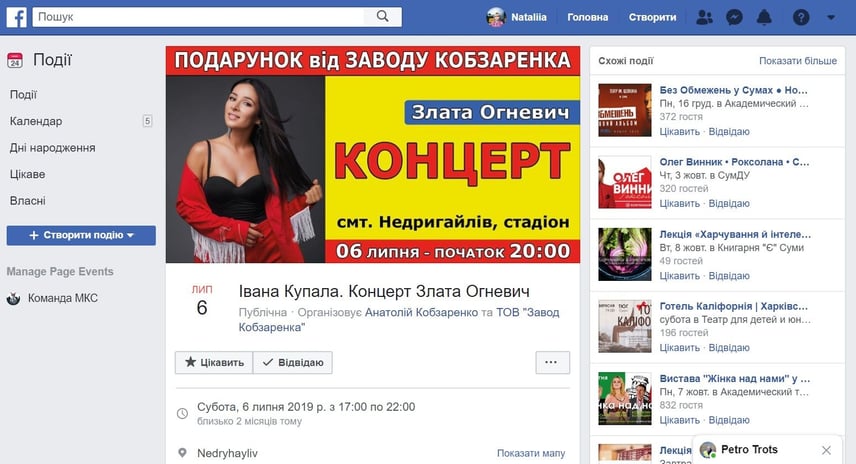Select Дні народження in the sidebar
The height and width of the screenshot is (464, 856).
click(x=52, y=148)
